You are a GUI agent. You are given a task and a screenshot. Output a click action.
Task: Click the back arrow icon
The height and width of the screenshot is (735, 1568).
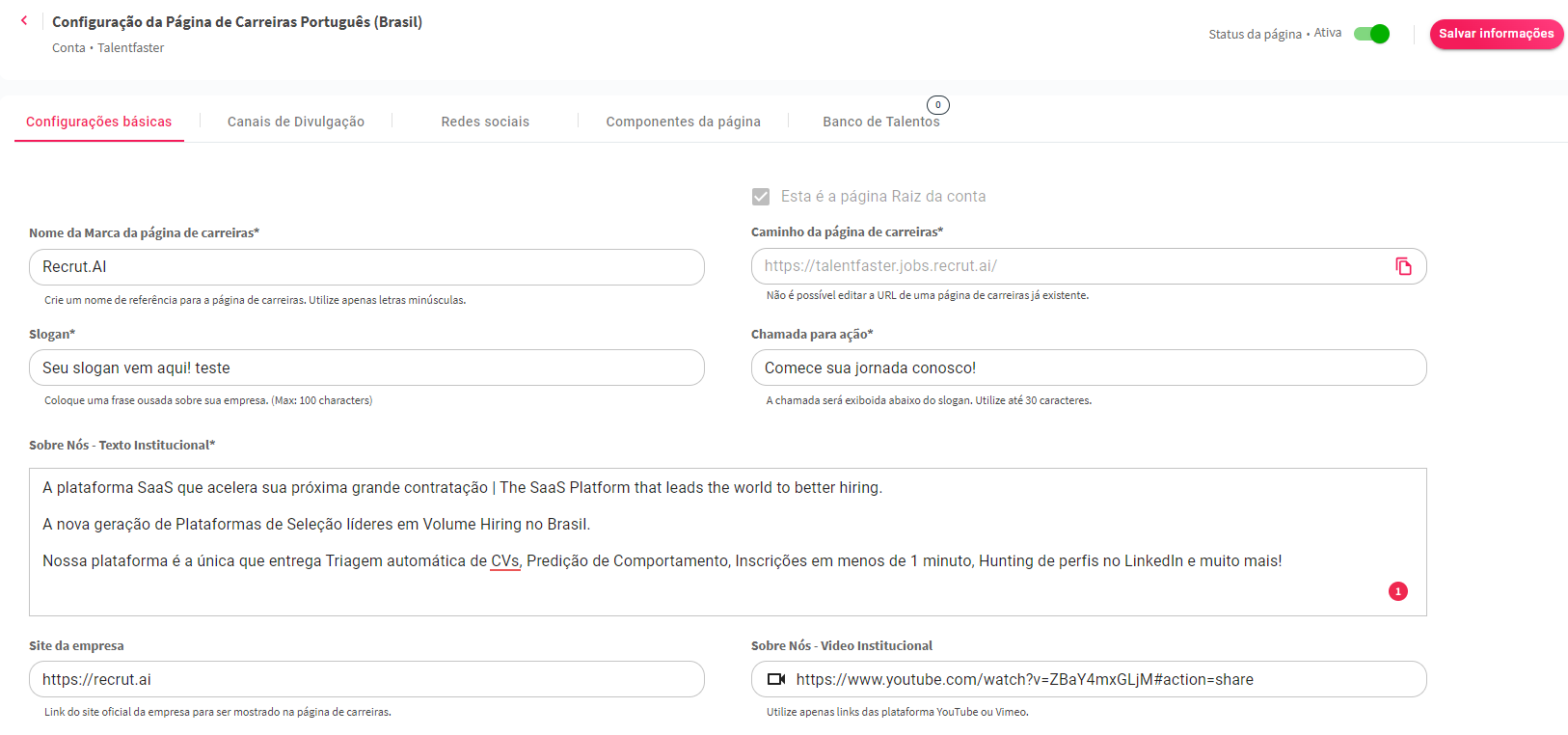[24, 20]
